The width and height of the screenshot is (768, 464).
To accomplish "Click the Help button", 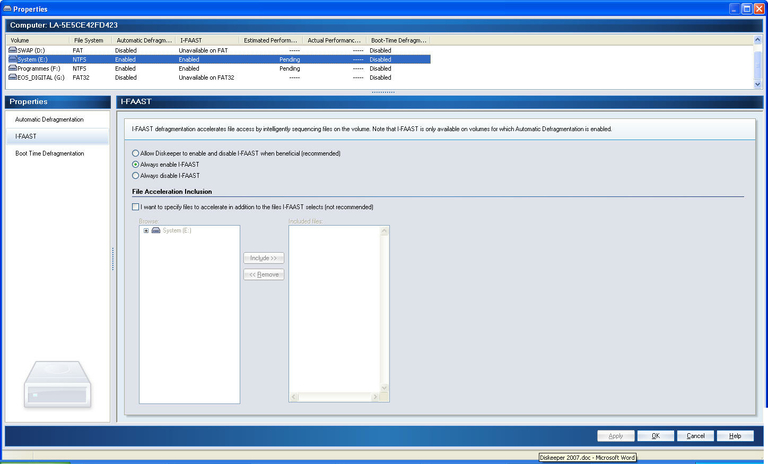I will (735, 436).
